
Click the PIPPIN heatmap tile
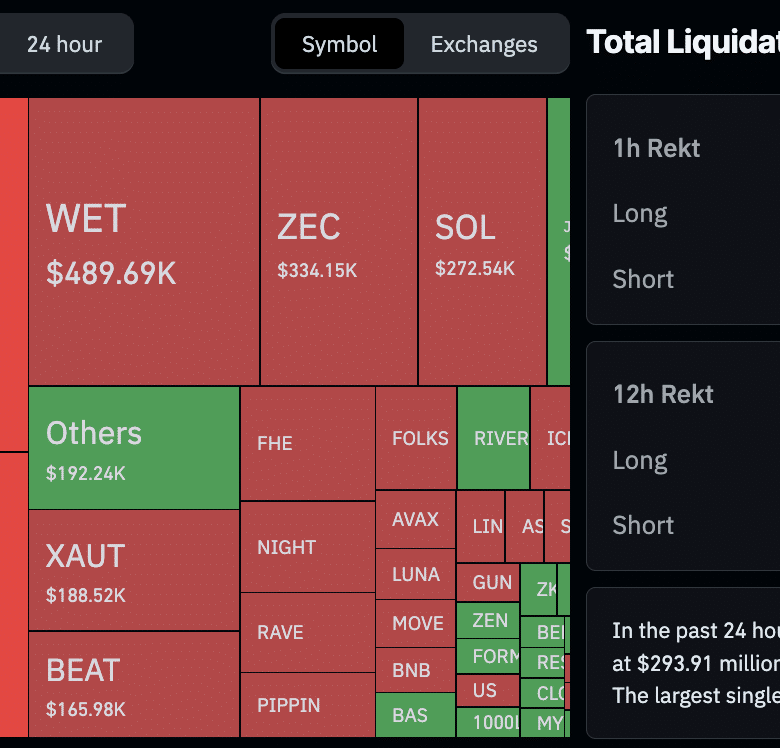[x=307, y=705]
